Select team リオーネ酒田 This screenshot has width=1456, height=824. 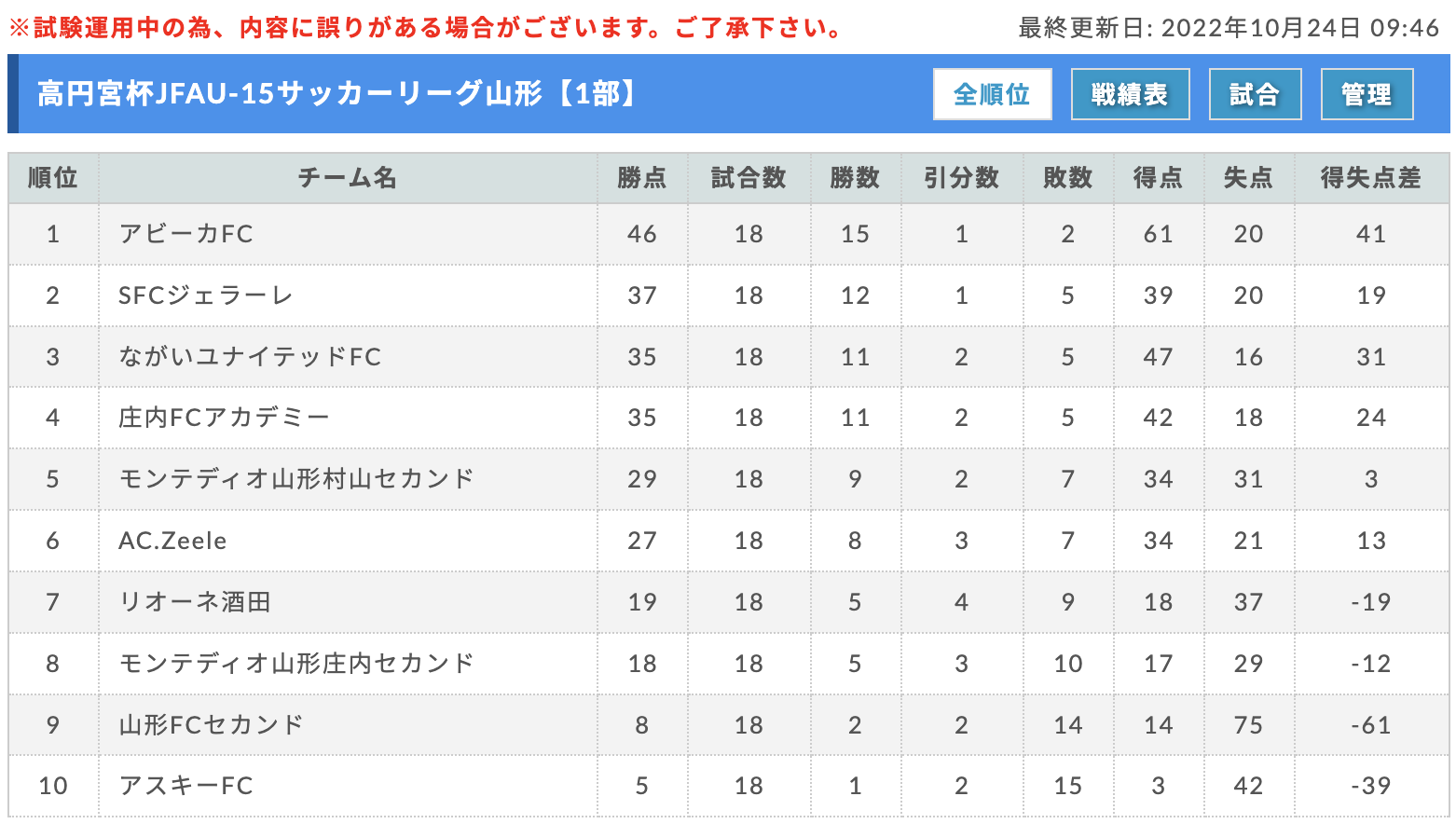[x=195, y=602]
